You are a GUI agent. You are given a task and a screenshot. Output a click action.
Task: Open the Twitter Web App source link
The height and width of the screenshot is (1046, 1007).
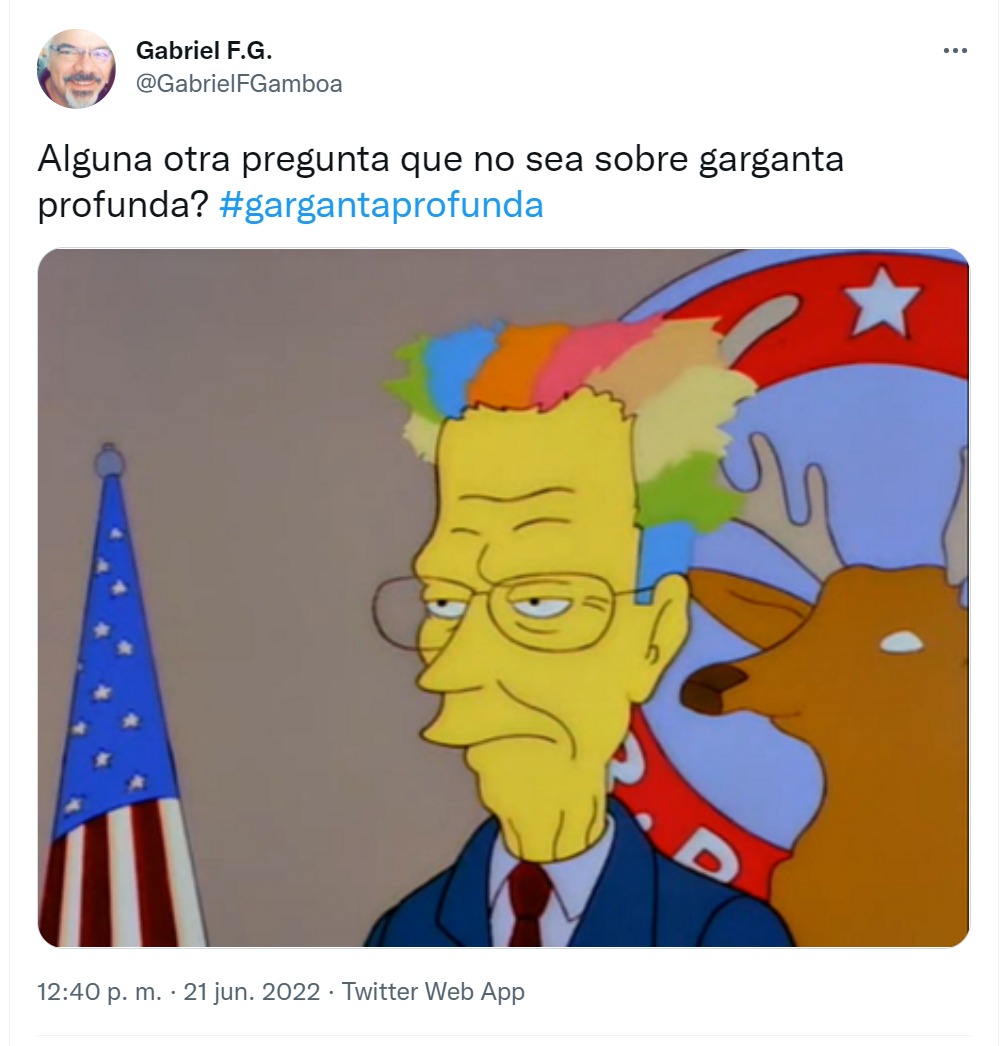(433, 992)
